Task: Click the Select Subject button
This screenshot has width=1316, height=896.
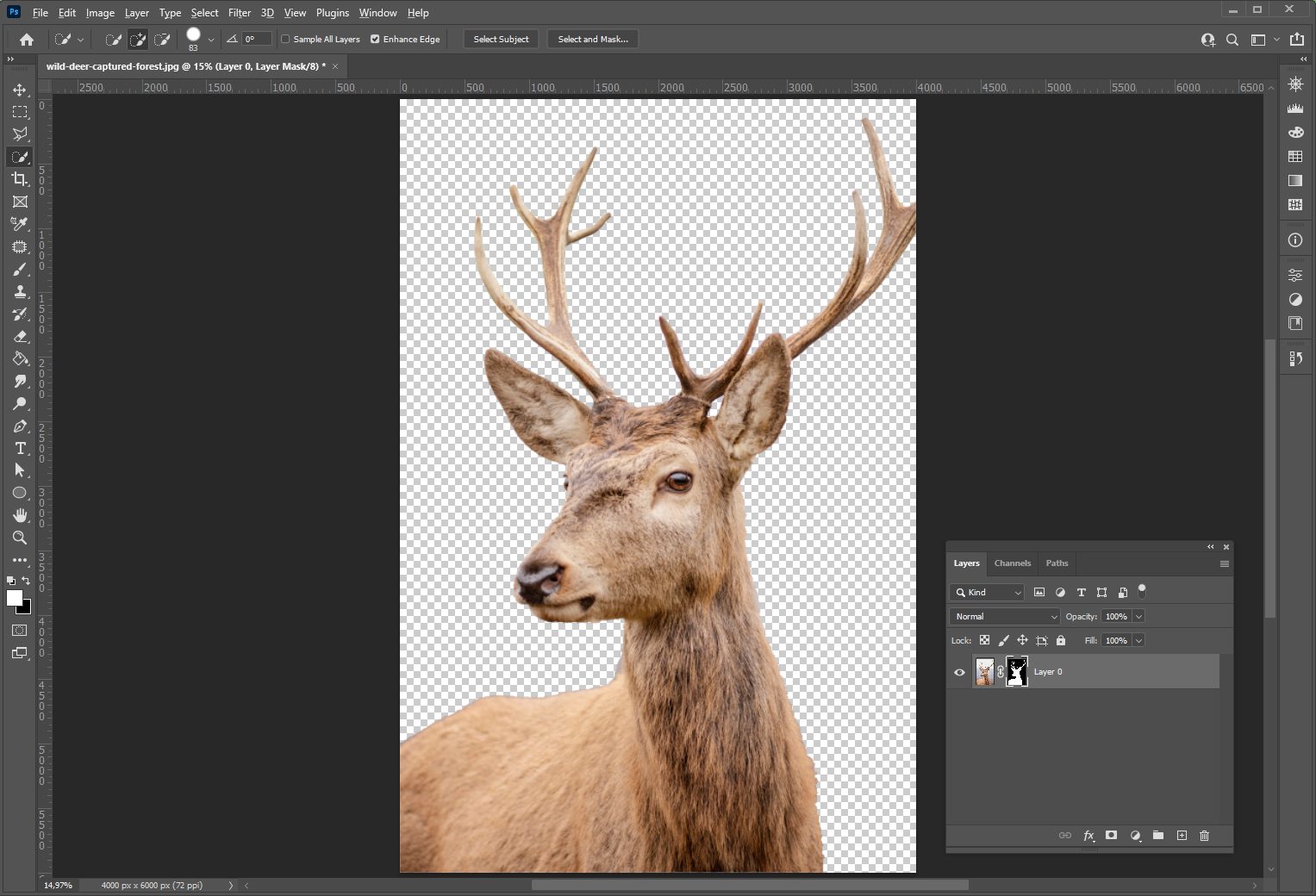Action: [501, 39]
